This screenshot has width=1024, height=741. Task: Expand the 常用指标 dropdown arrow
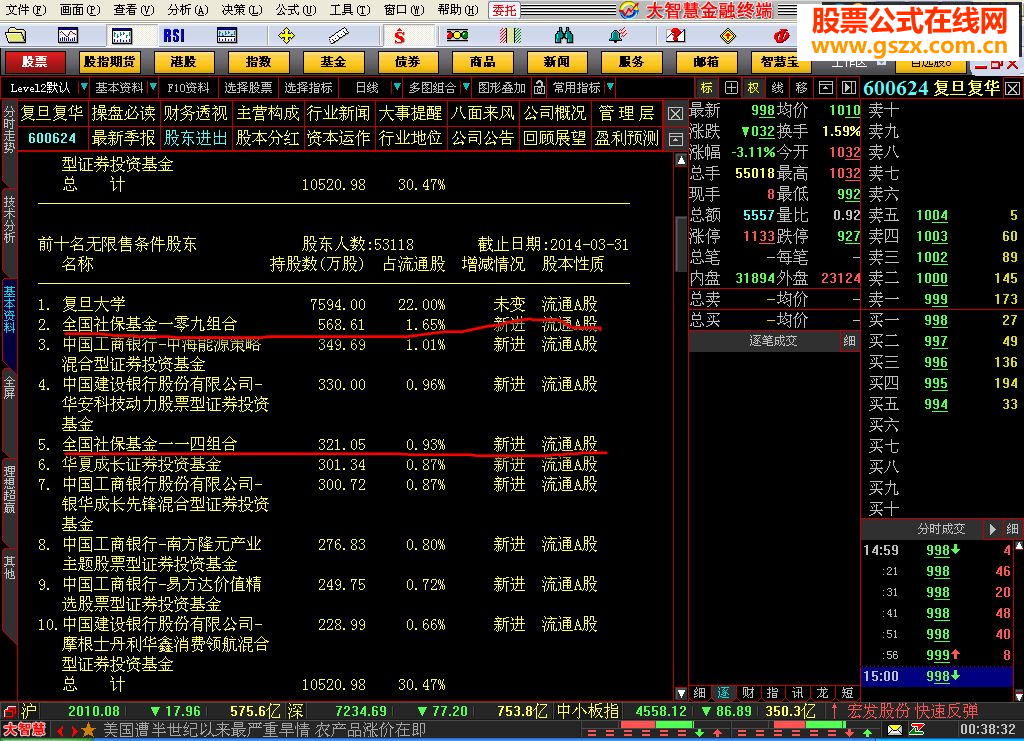610,87
